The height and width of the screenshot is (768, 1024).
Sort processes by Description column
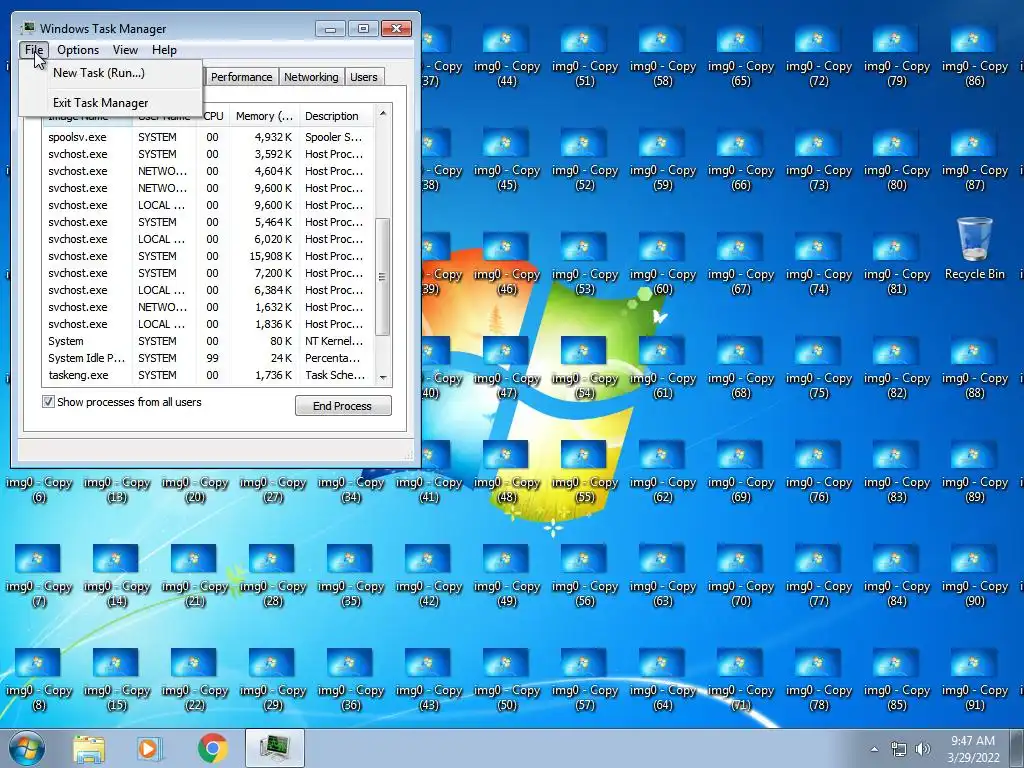tap(332, 116)
